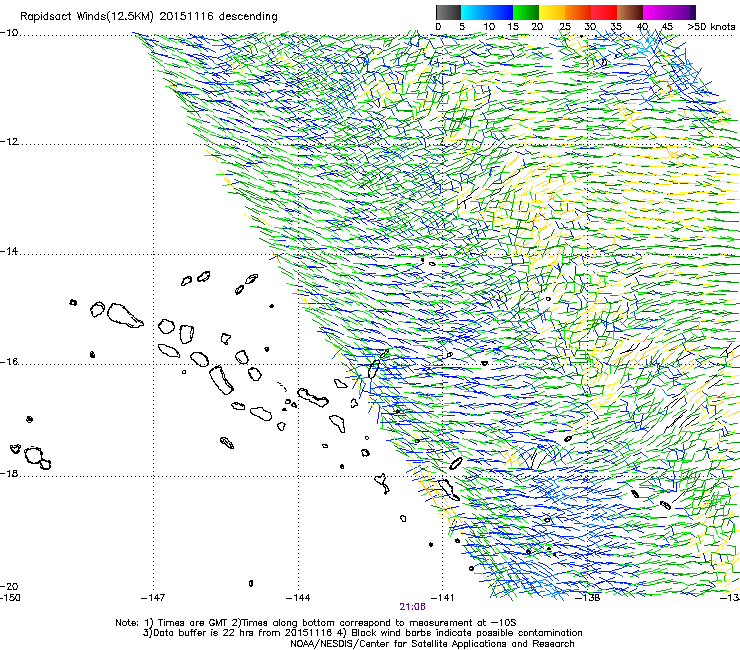Click the yellow 20-25 knots legend swatch

click(x=552, y=12)
